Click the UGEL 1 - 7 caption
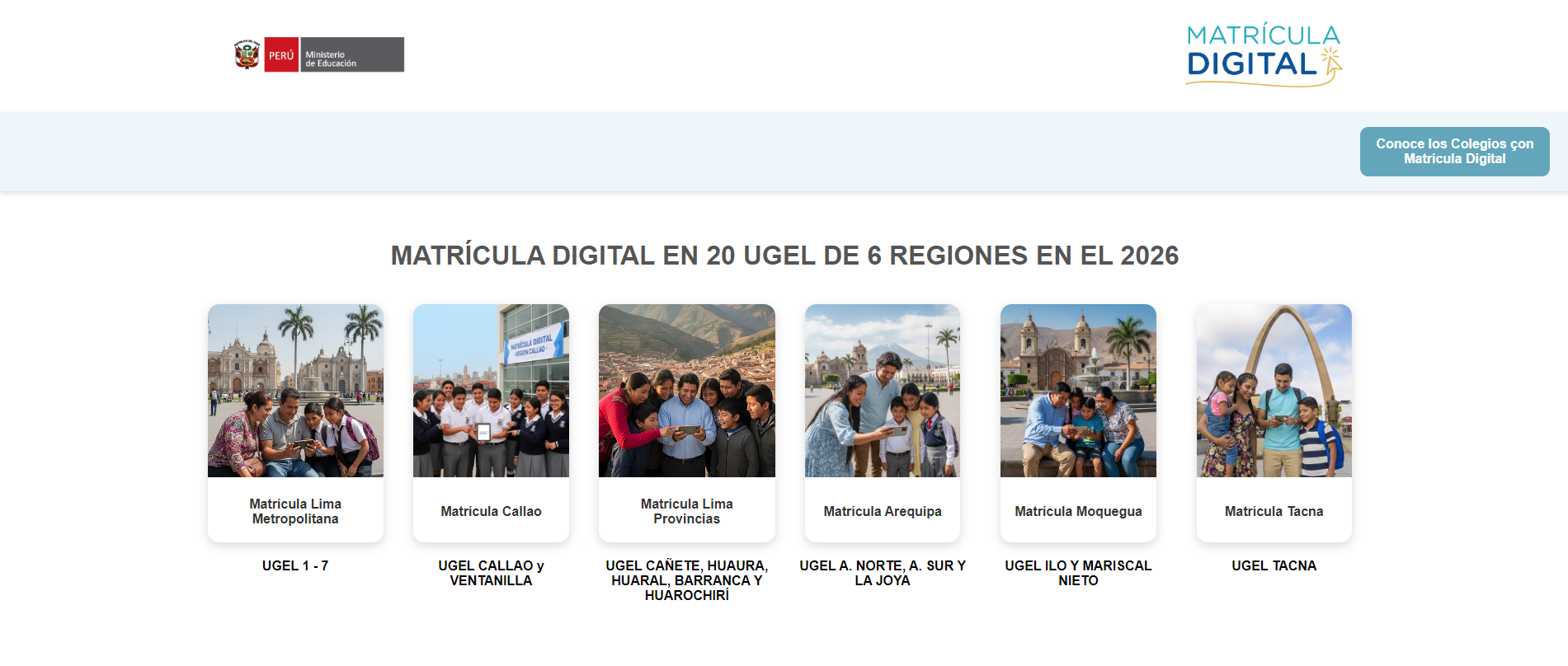Image resolution: width=1568 pixels, height=666 pixels. (x=295, y=565)
